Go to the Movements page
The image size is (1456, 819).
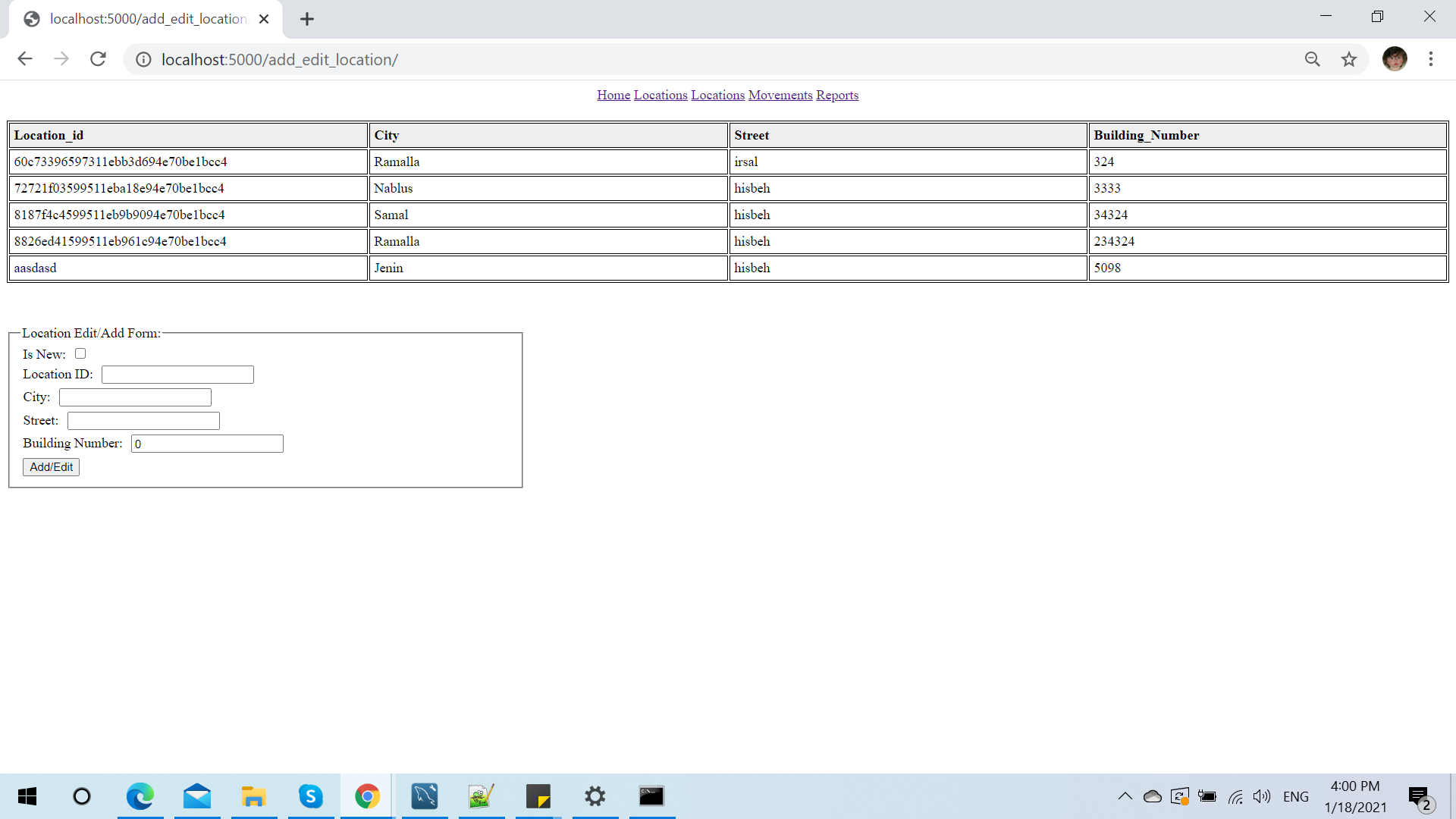click(780, 95)
